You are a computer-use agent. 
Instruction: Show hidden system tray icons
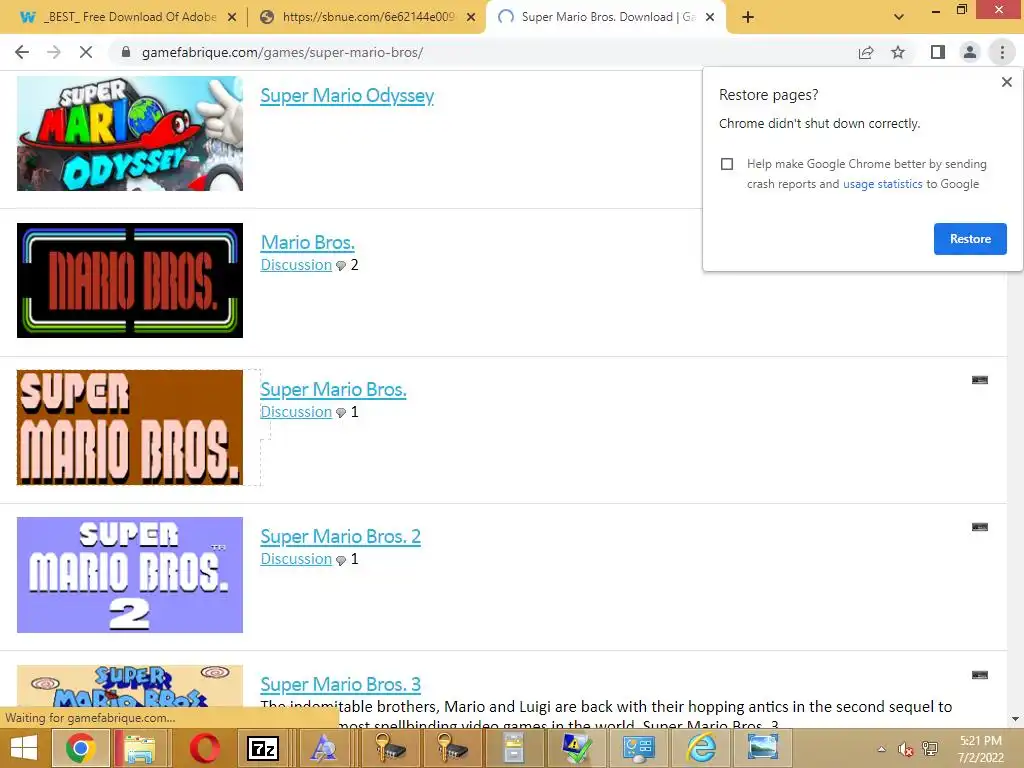(881, 749)
